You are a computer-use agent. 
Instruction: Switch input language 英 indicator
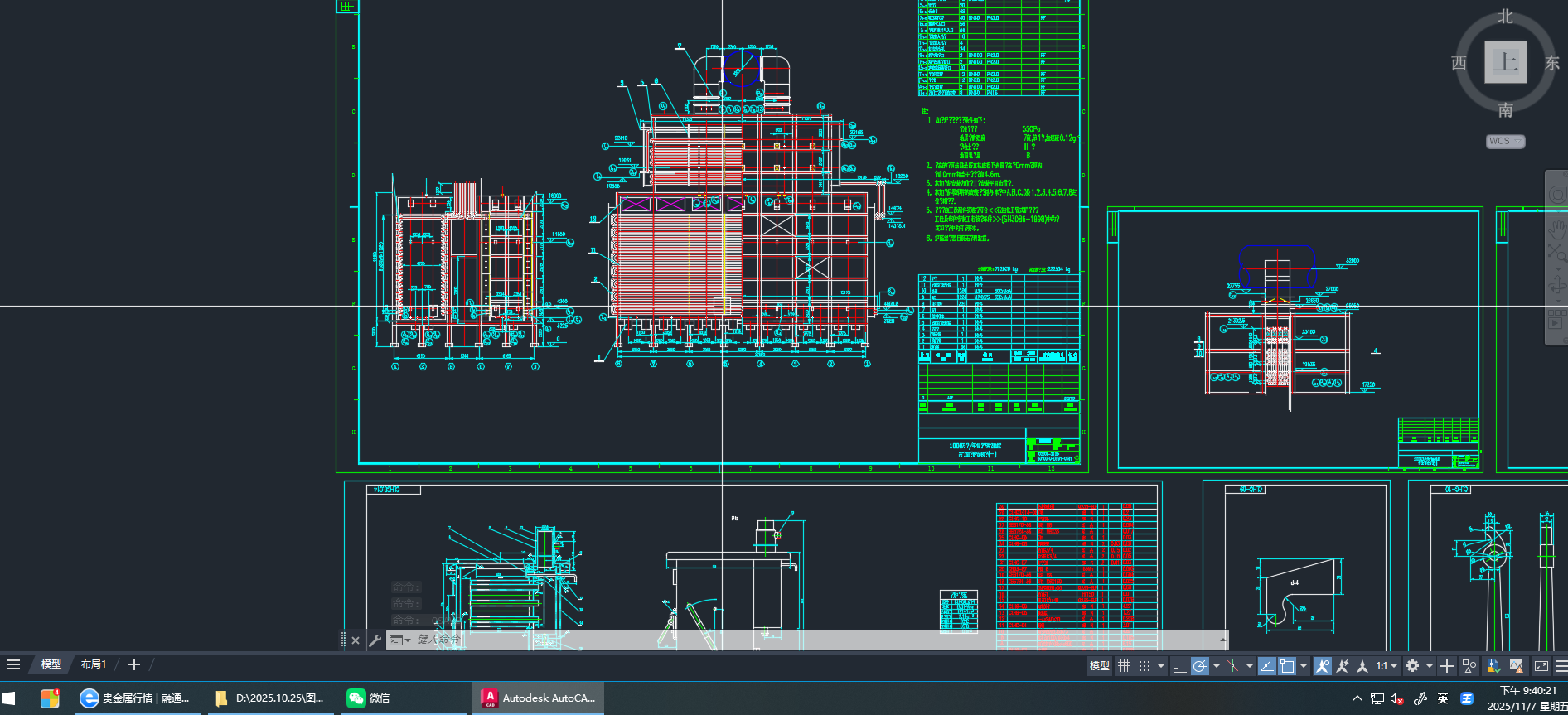click(x=1443, y=698)
